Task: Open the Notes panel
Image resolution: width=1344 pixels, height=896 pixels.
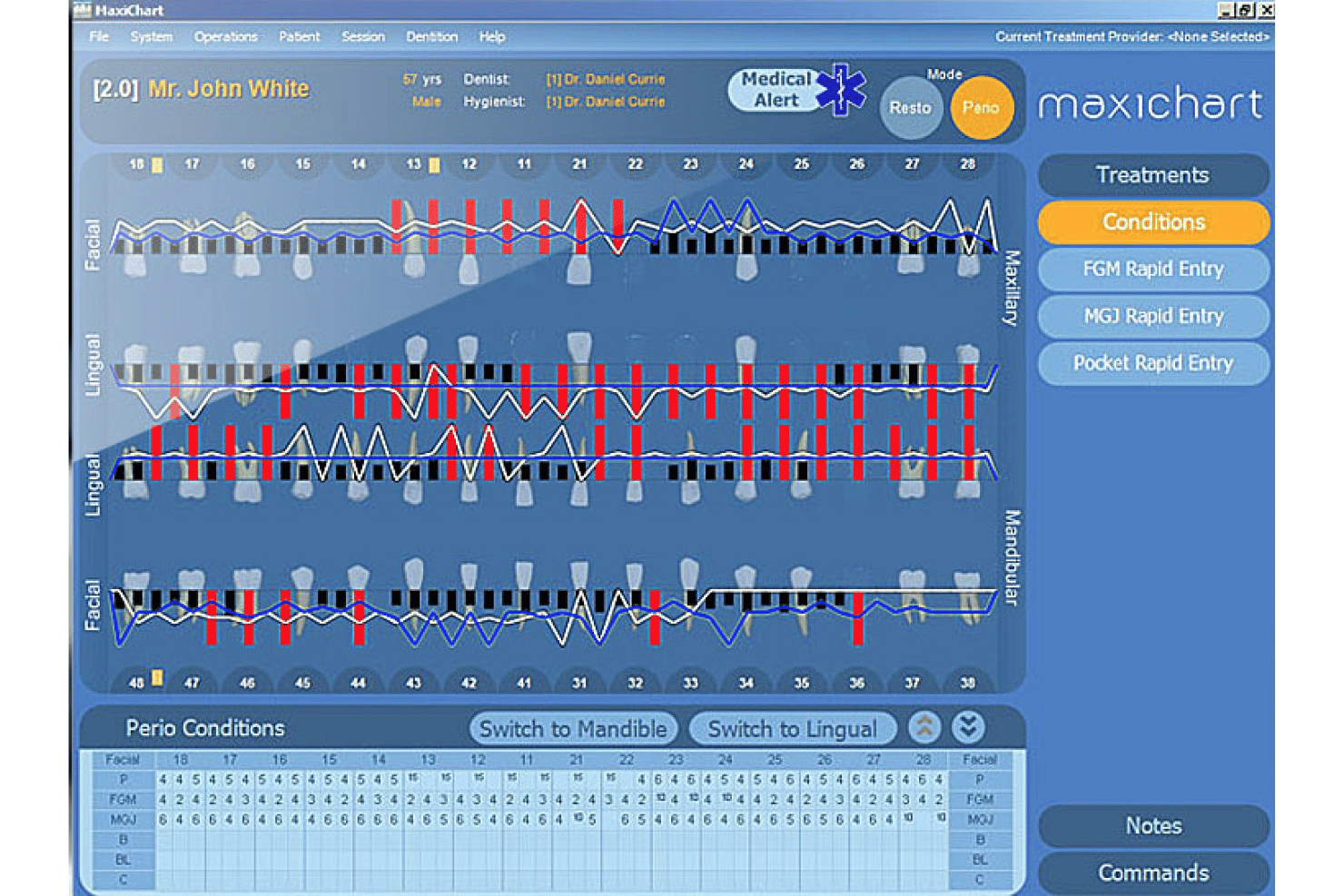Action: (x=1152, y=826)
